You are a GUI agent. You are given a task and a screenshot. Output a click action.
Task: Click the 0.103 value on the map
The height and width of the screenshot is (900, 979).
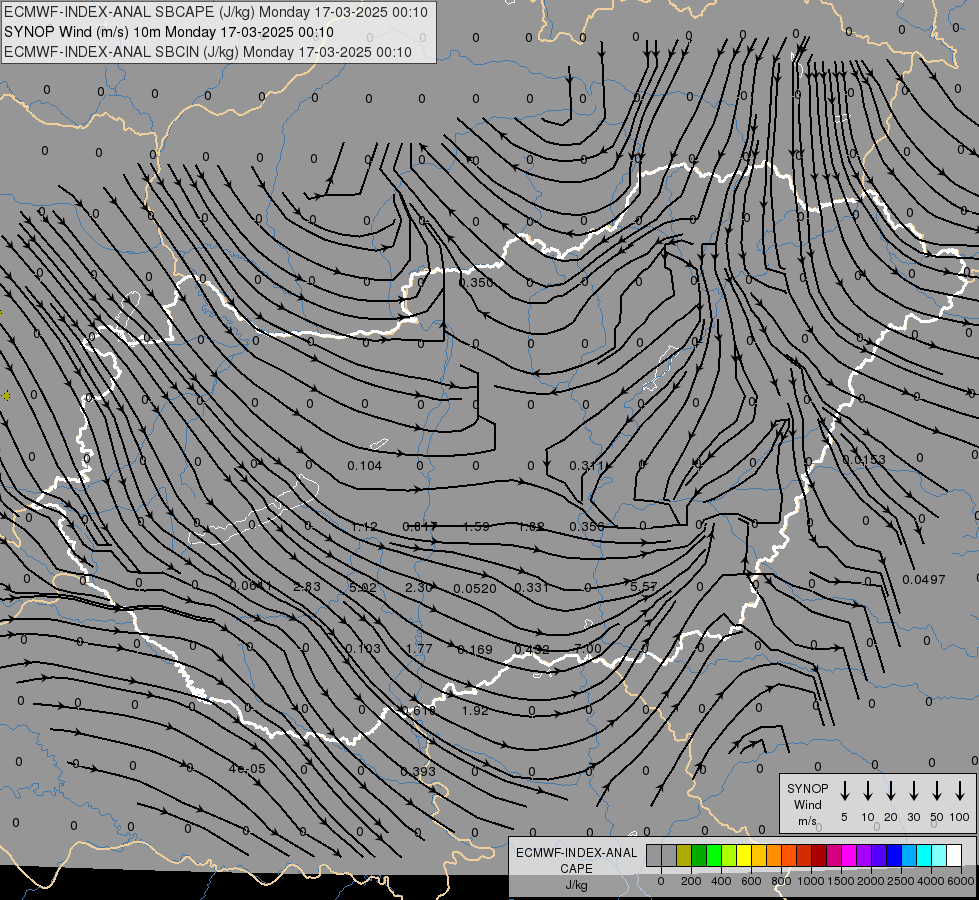[x=363, y=648]
